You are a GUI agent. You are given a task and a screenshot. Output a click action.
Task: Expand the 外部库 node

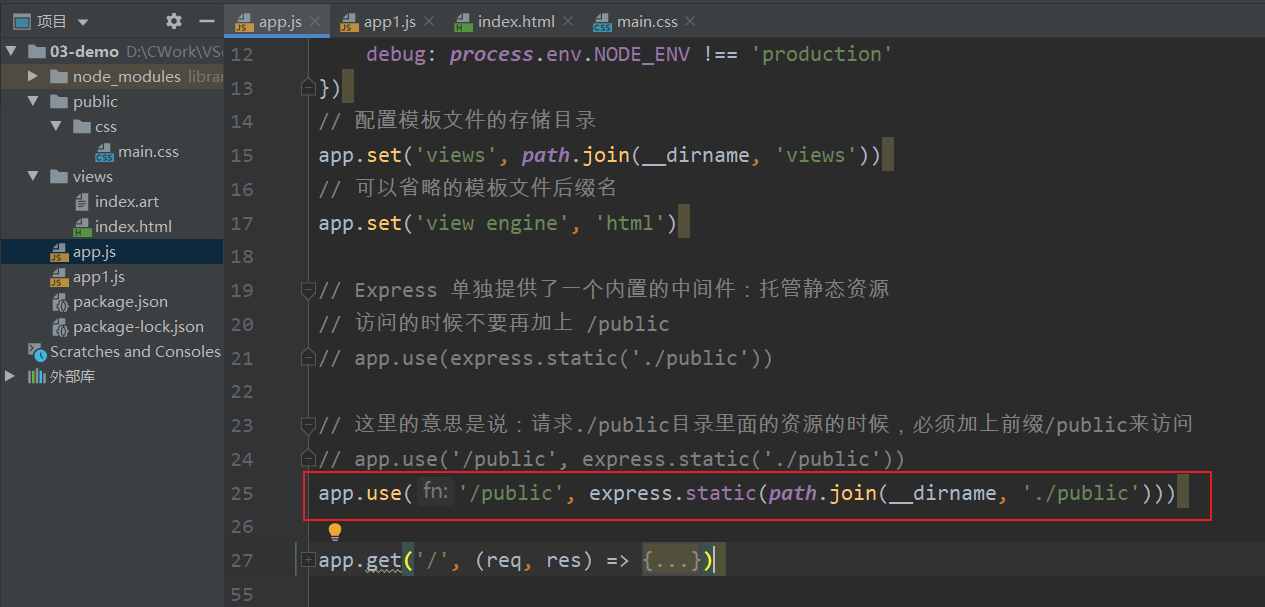coord(11,376)
